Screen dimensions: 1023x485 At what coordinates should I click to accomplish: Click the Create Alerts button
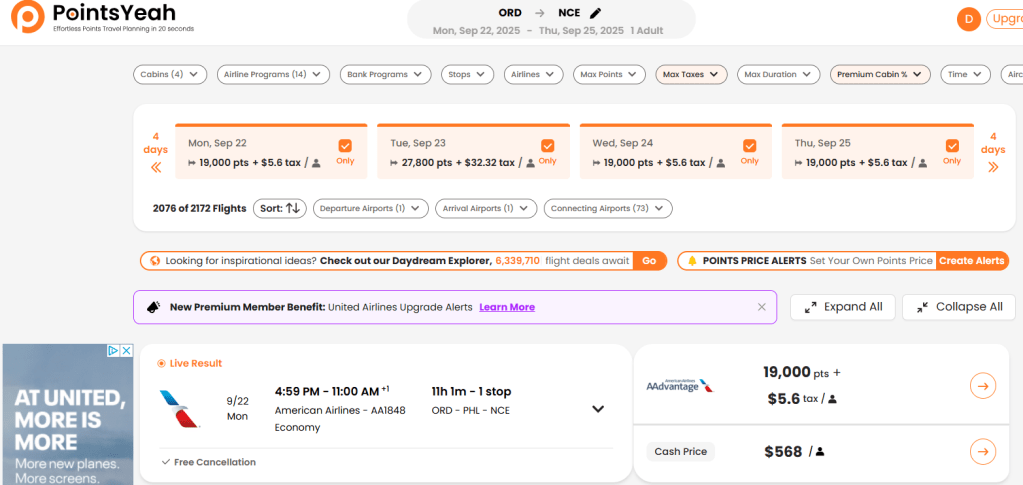point(971,260)
